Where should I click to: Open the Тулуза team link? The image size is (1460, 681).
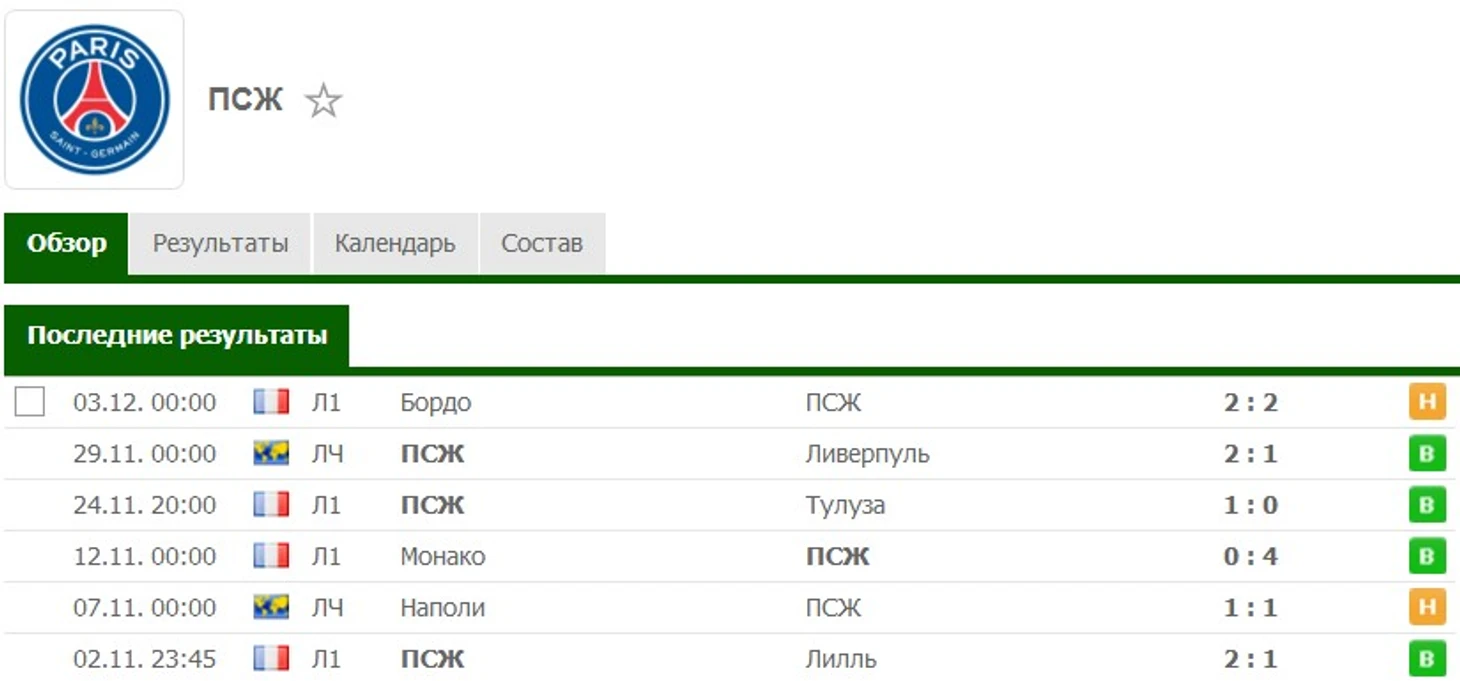[845, 505]
